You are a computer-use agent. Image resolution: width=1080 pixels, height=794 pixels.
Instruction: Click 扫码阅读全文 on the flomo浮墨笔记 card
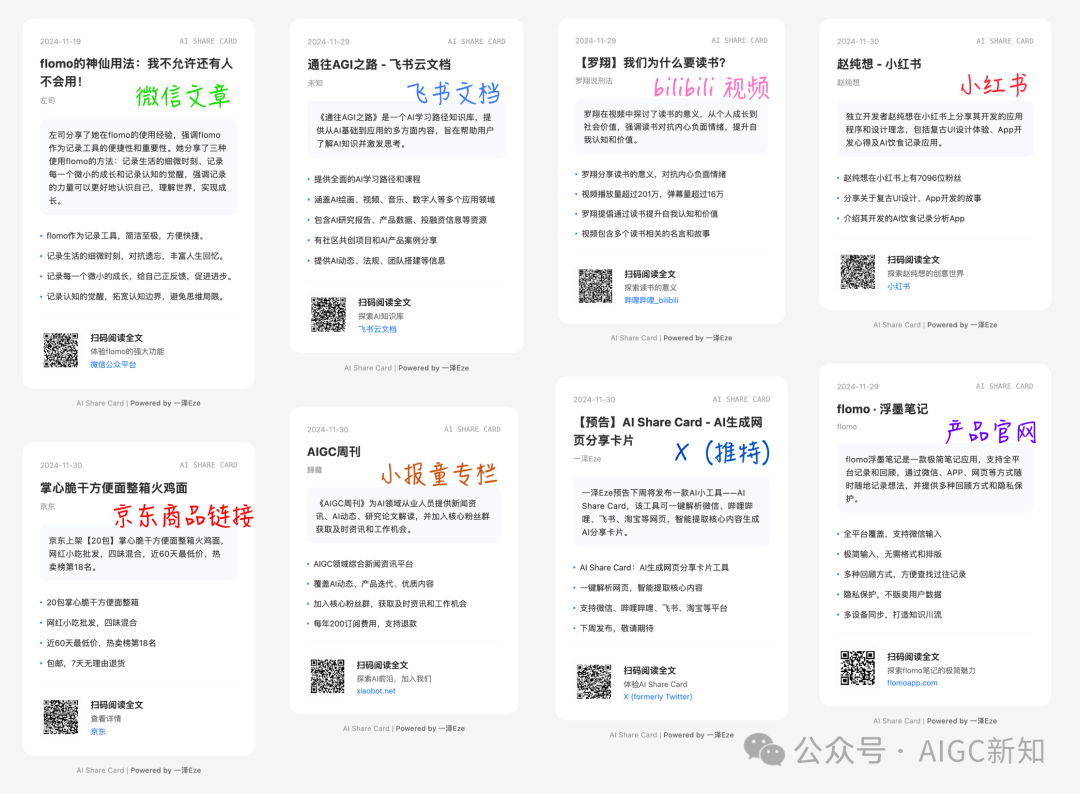coord(913,657)
